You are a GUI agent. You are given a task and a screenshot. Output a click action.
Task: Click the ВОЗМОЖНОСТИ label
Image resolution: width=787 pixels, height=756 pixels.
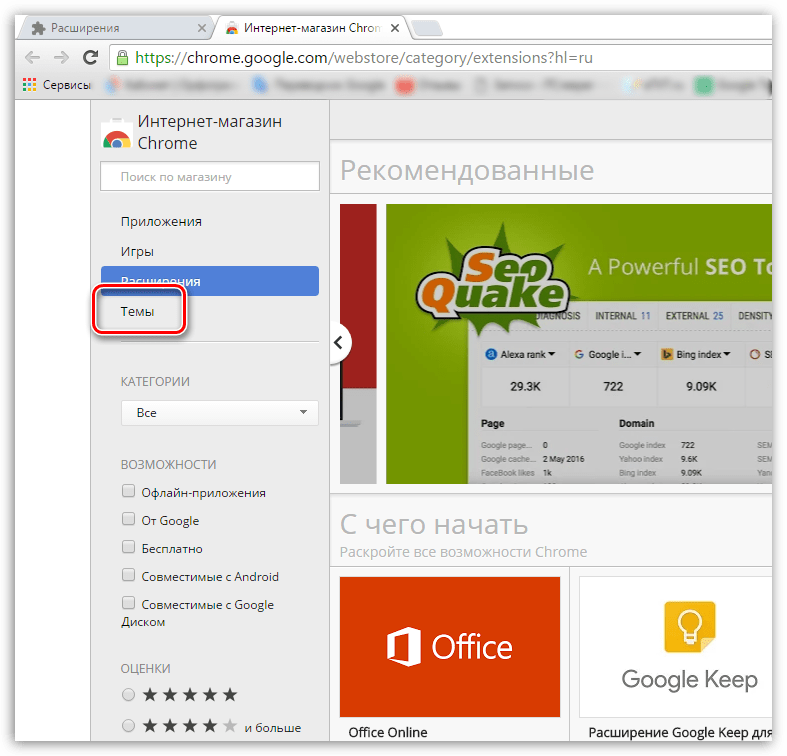tap(168, 465)
